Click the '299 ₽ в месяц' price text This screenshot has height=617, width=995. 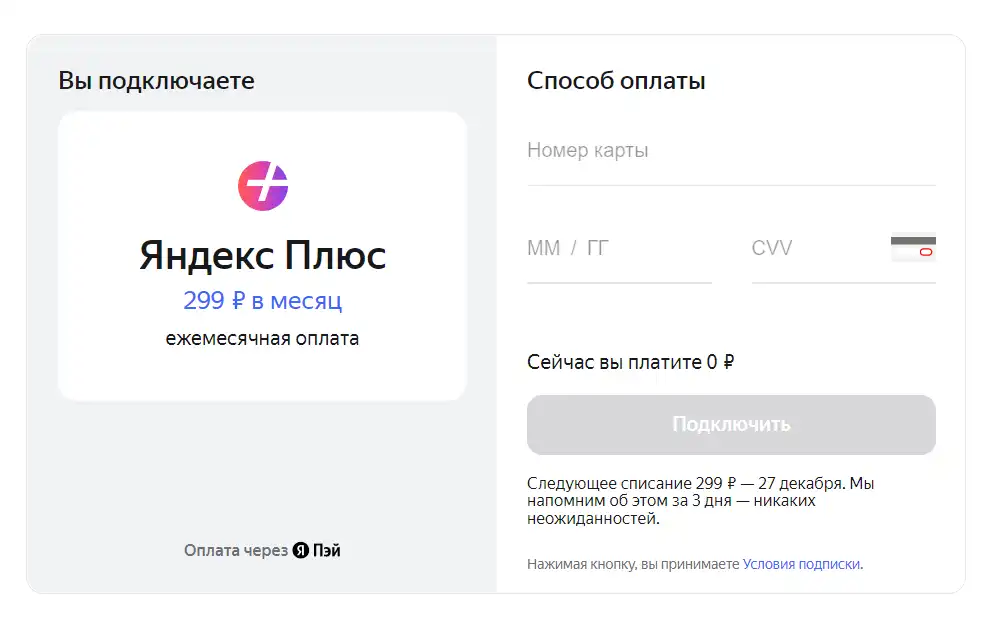[263, 300]
